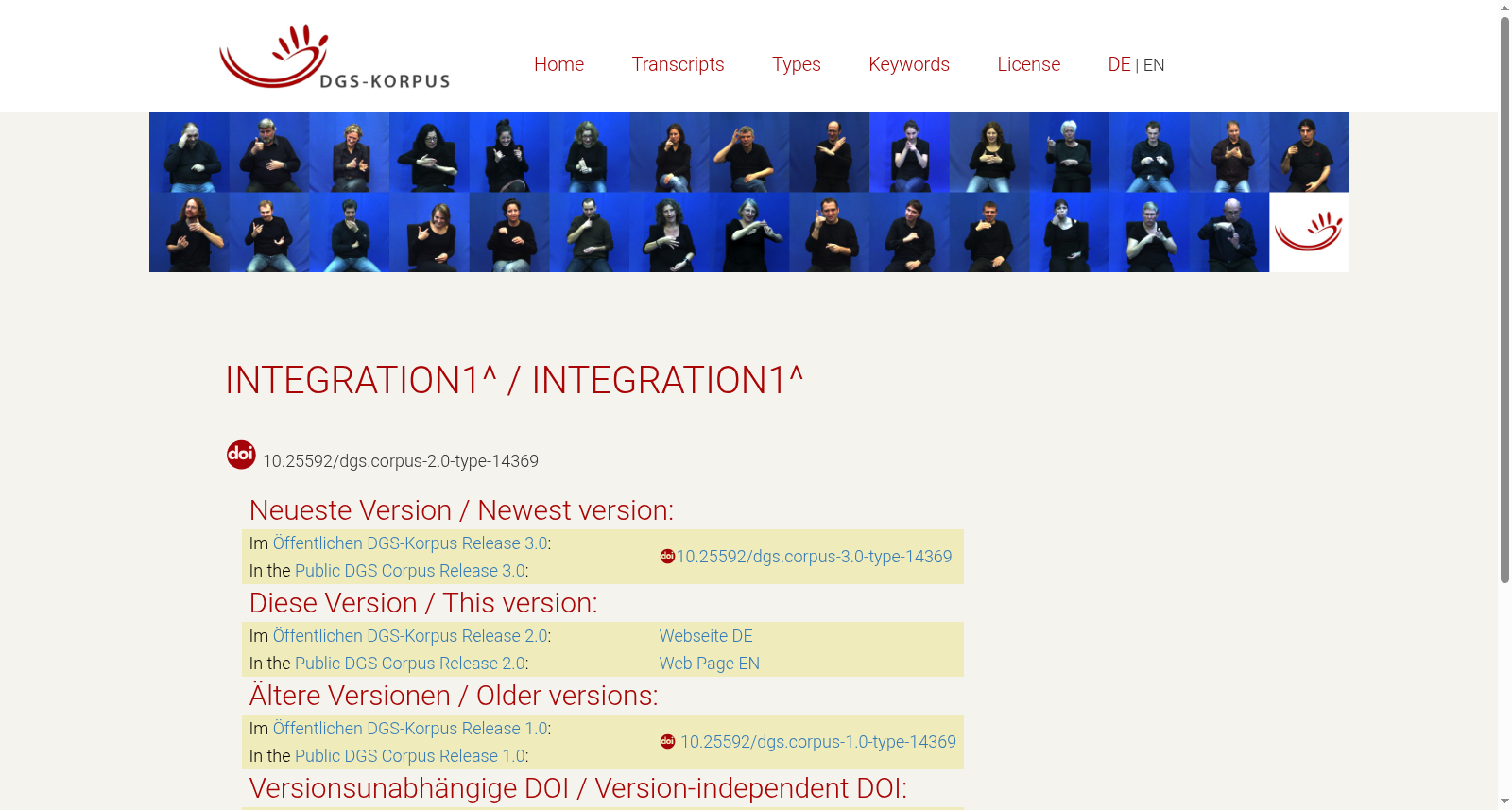
Task: Open Öffentlichen DGS-Korpus Release 1.0 link
Action: [410, 729]
